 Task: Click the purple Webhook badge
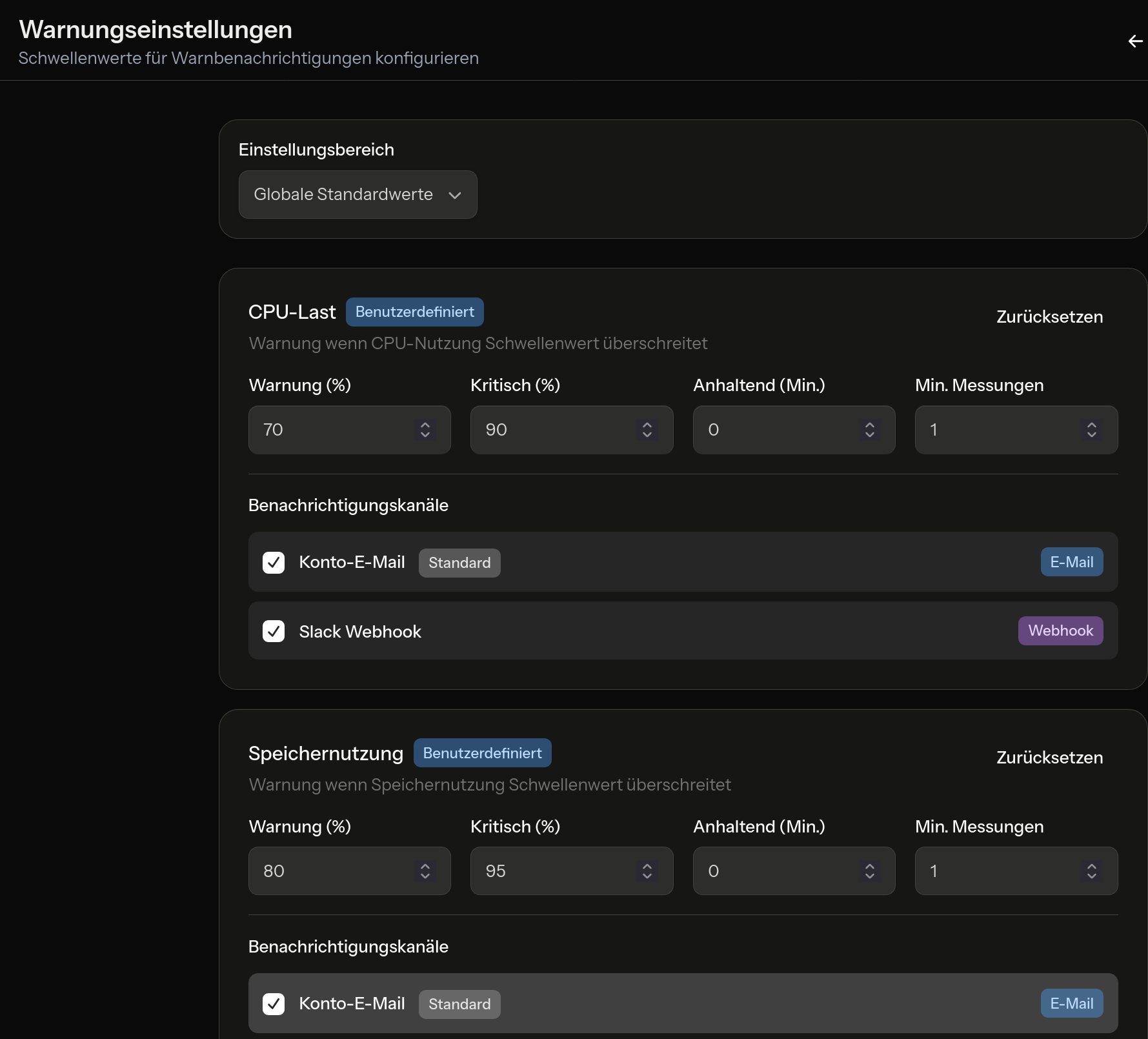click(x=1060, y=630)
